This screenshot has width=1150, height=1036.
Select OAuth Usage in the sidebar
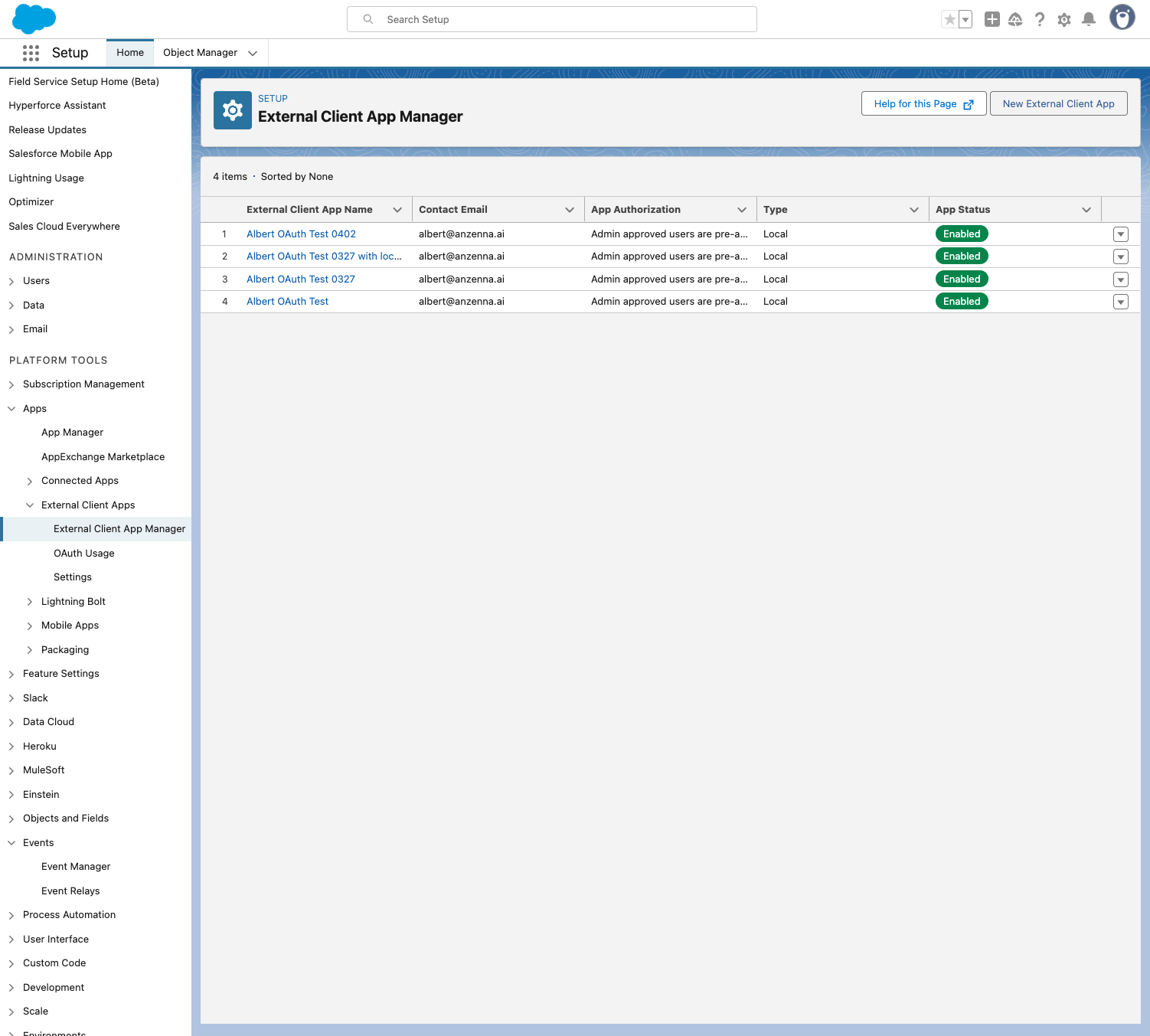84,554
